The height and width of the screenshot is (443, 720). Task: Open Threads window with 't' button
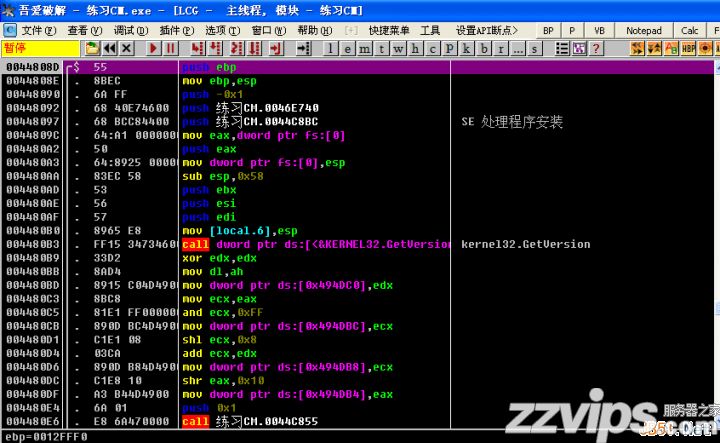381,48
